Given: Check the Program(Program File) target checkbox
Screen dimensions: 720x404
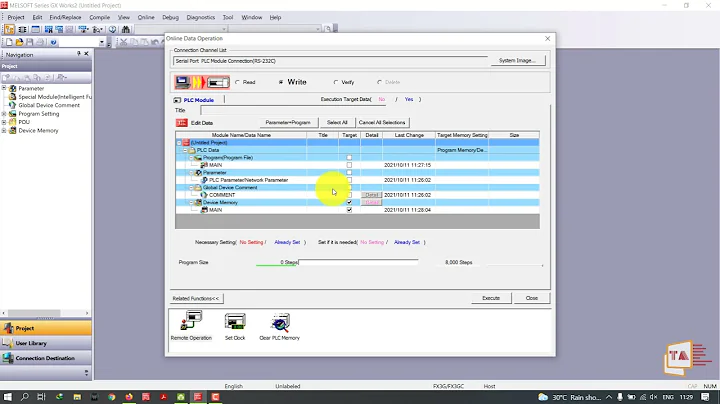Looking at the screenshot, I should pyautogui.click(x=349, y=157).
